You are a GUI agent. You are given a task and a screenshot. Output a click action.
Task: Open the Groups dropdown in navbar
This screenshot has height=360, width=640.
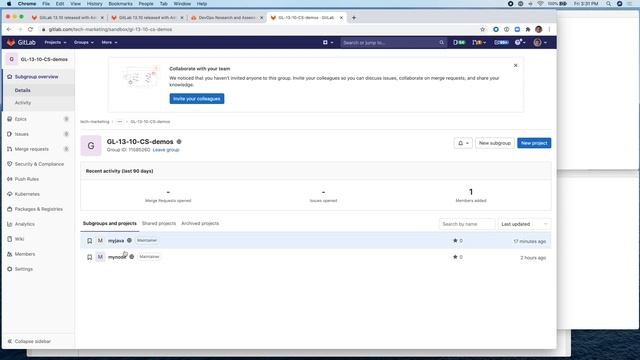84,42
